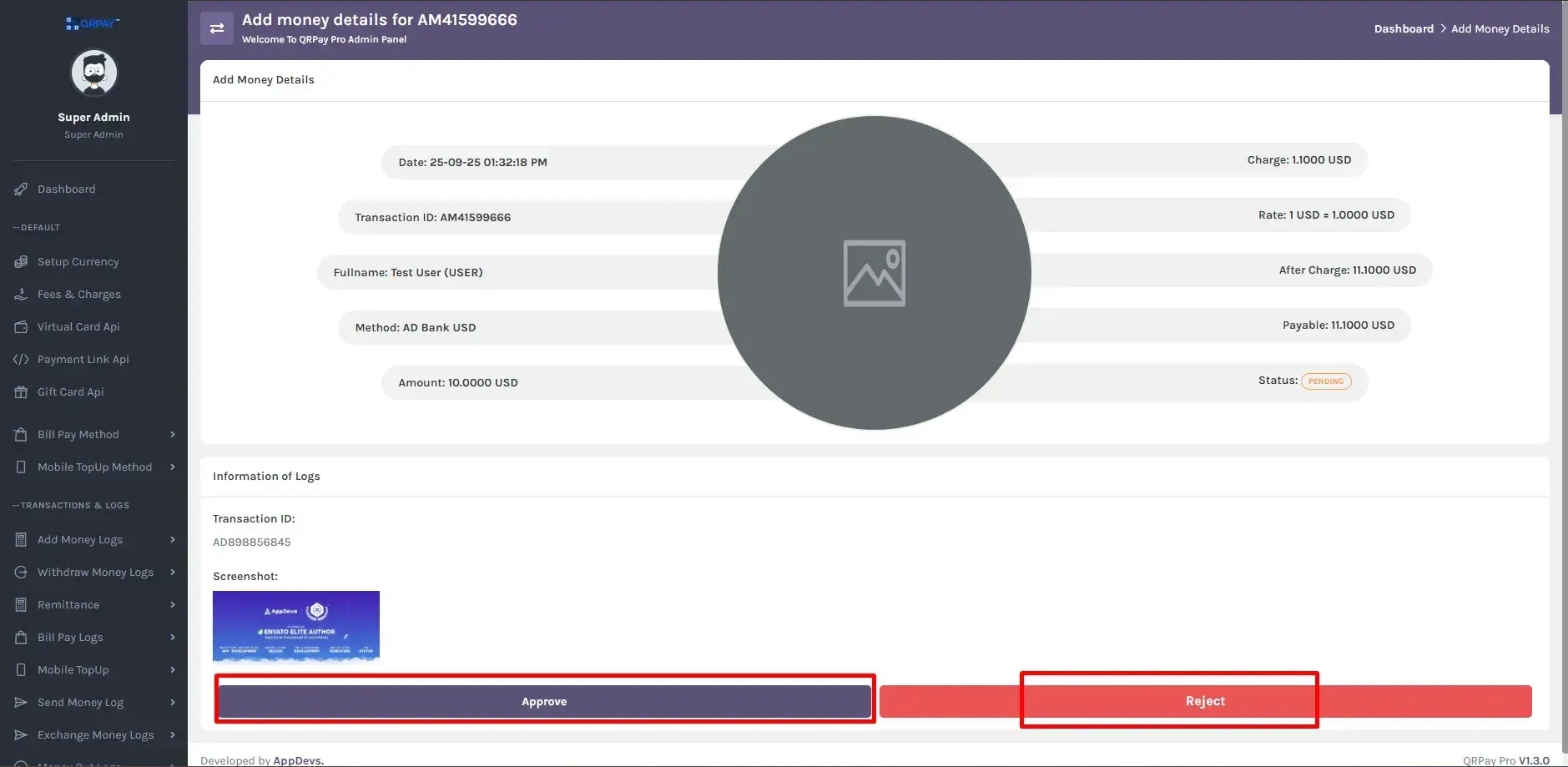Click the Exchange Money Logs arrow icon
Viewport: 1568px width, 767px height.
pyautogui.click(x=21, y=735)
